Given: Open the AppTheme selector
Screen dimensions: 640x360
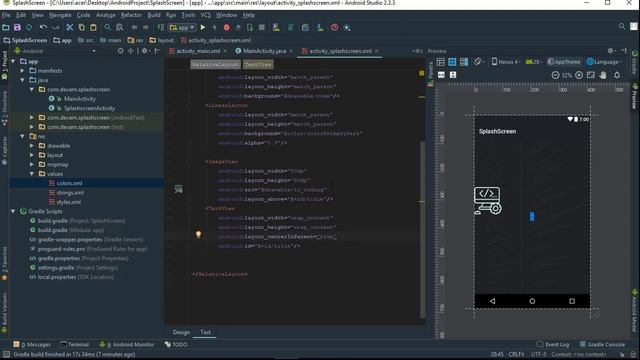Looking at the screenshot, I should (x=564, y=62).
